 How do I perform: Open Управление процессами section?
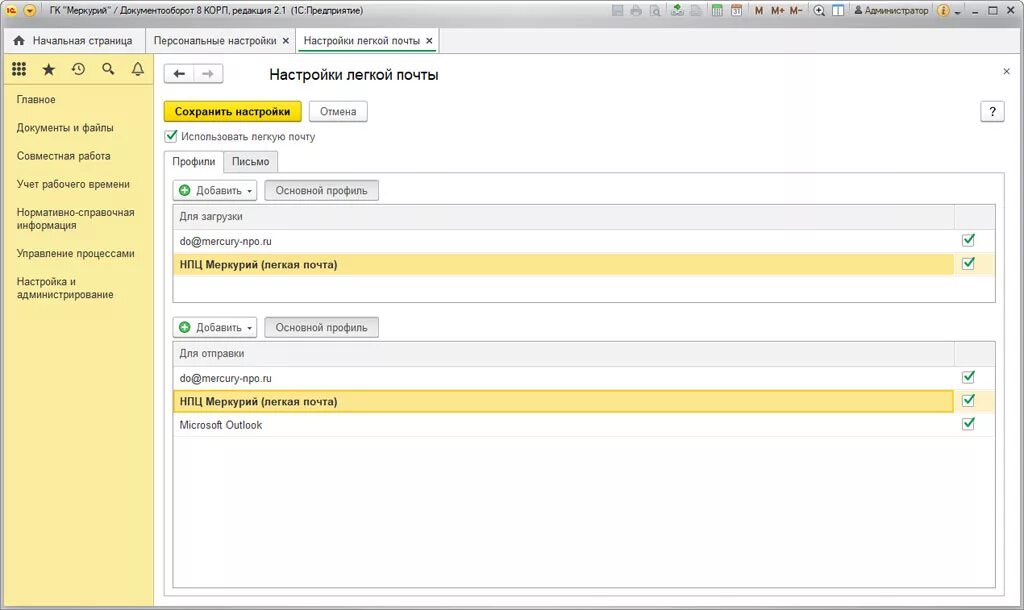coord(76,253)
